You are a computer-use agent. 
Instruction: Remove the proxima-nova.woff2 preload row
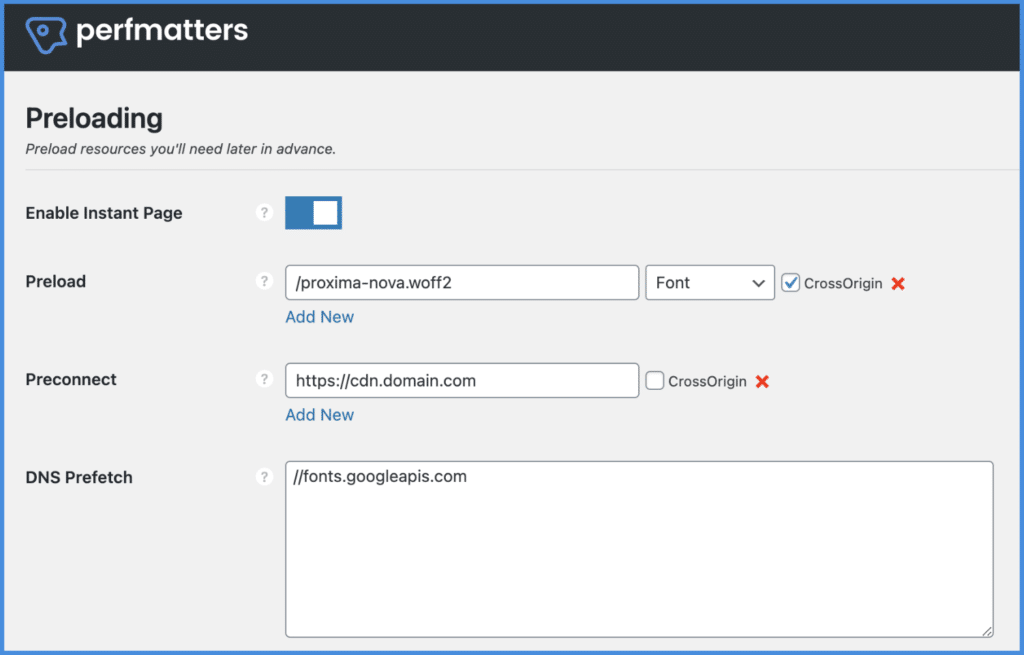[x=898, y=283]
